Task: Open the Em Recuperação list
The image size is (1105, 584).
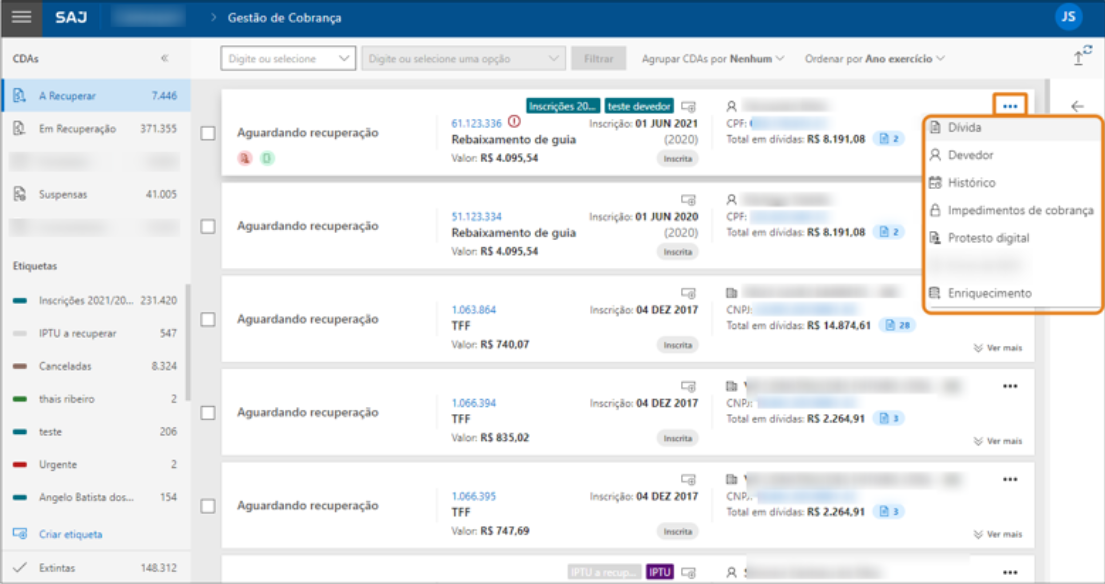Action: click(x=77, y=129)
